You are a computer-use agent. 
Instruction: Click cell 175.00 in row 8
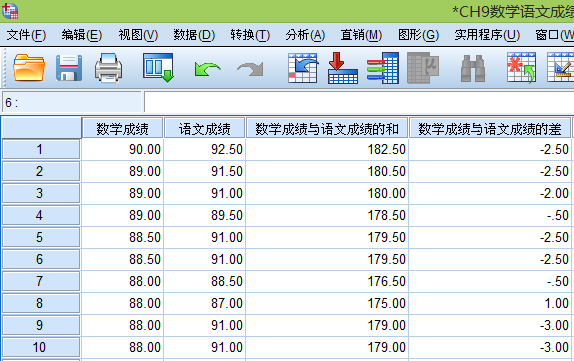coord(327,303)
